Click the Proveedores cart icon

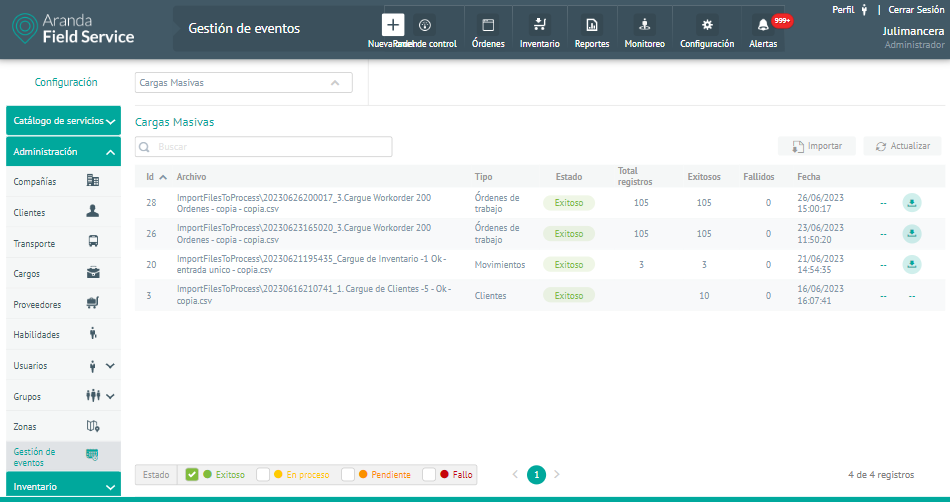(93, 302)
